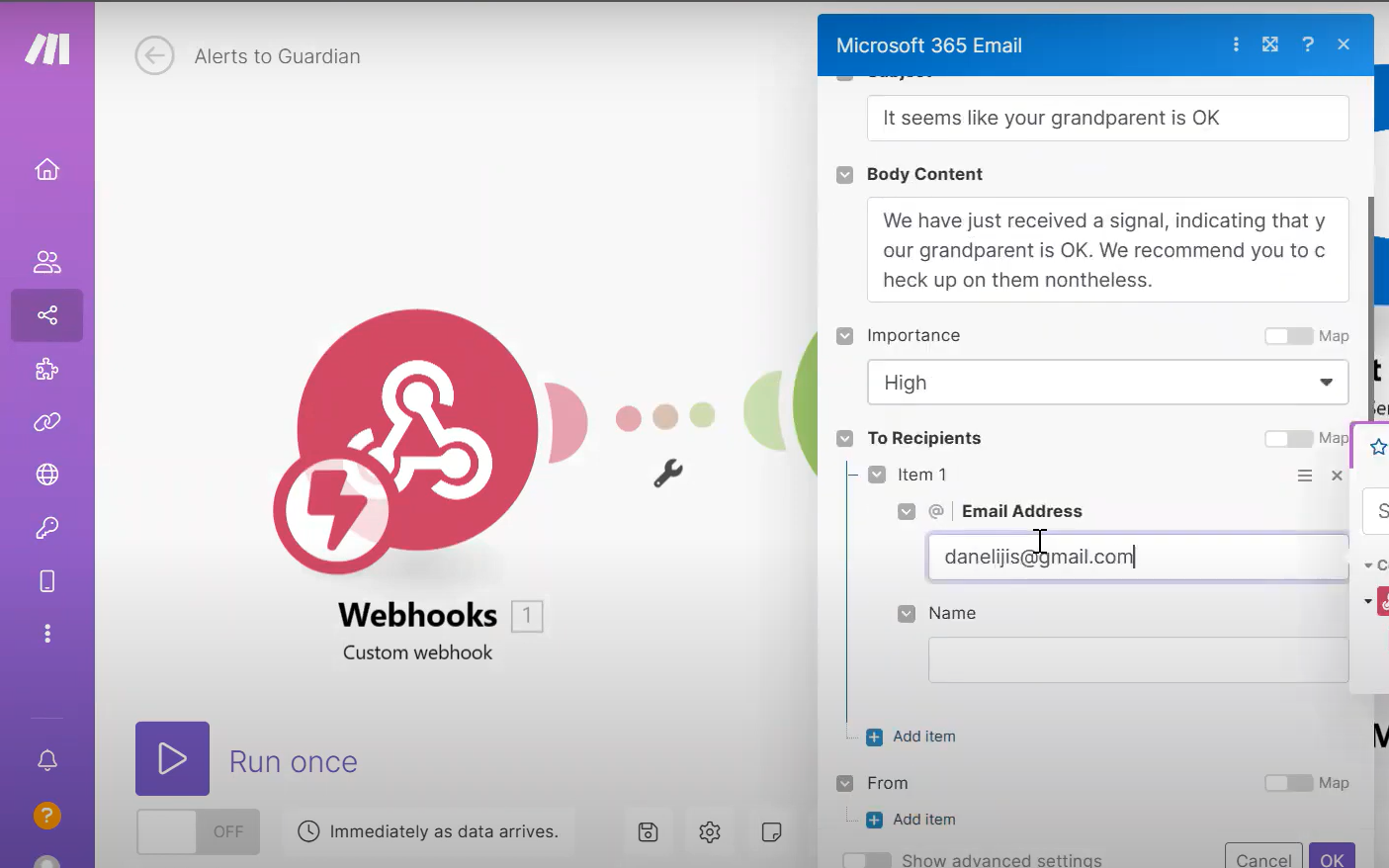The width and height of the screenshot is (1389, 868).
Task: Click the Cancel button
Action: click(x=1263, y=856)
